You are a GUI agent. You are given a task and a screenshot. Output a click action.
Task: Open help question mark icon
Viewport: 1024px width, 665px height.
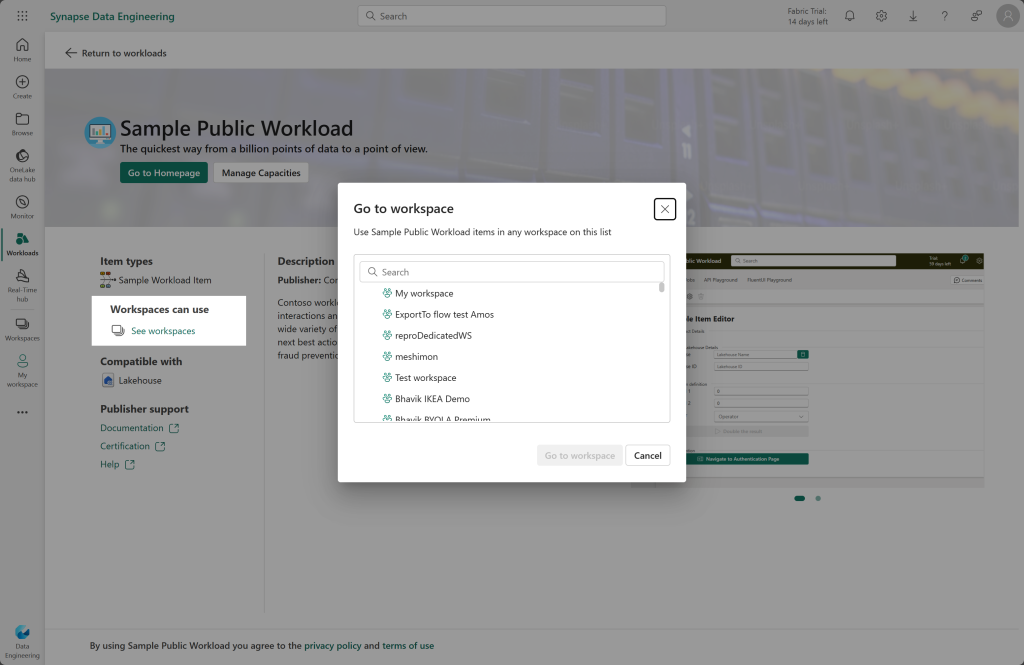(x=944, y=16)
